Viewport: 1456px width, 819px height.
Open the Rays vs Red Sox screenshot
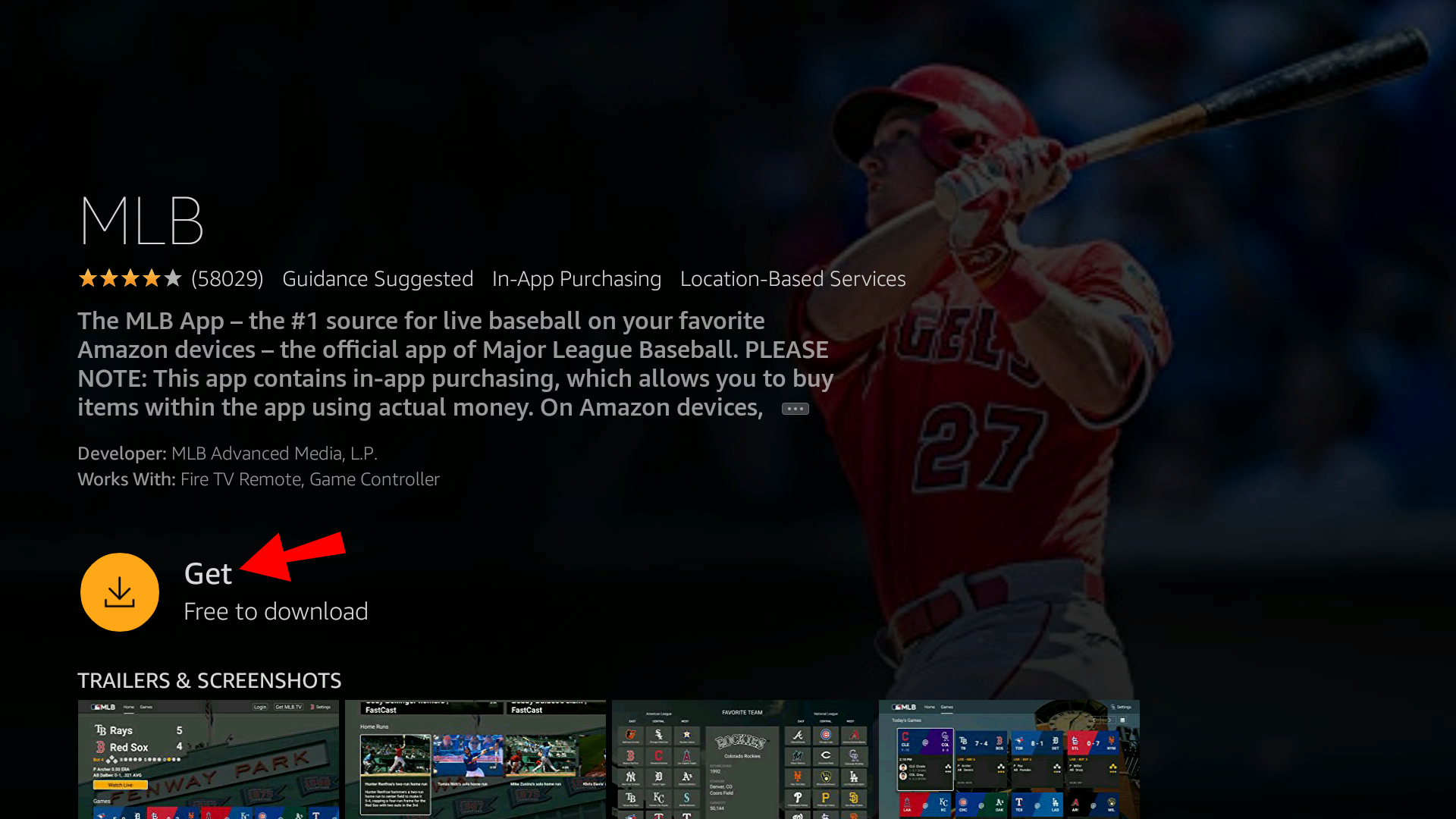tap(208, 758)
